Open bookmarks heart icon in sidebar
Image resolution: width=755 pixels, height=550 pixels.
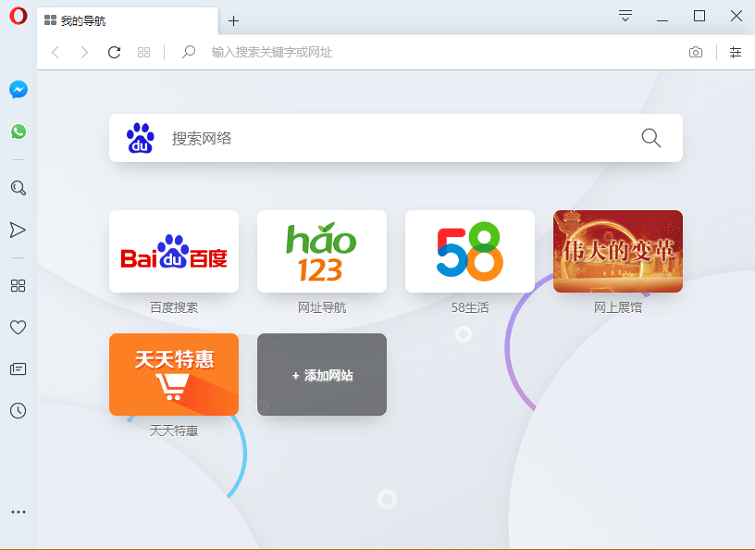tap(18, 327)
